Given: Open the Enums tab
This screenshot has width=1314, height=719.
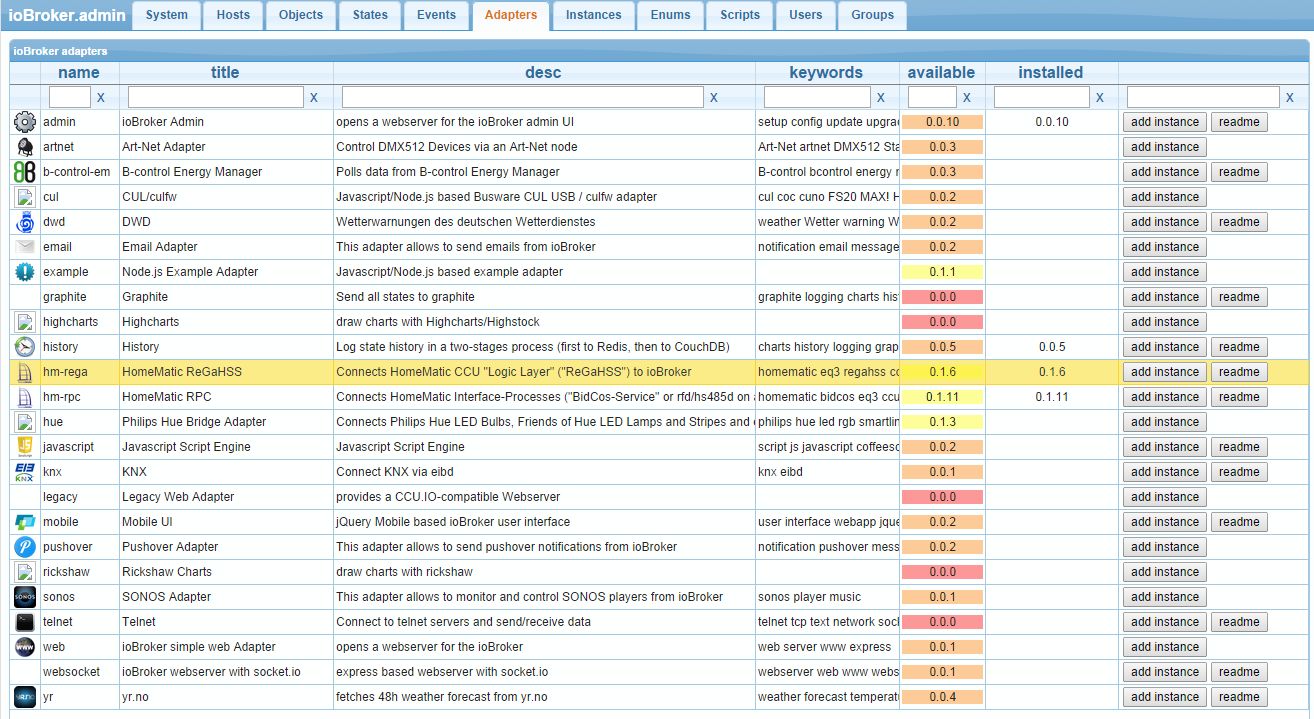Looking at the screenshot, I should [x=670, y=15].
